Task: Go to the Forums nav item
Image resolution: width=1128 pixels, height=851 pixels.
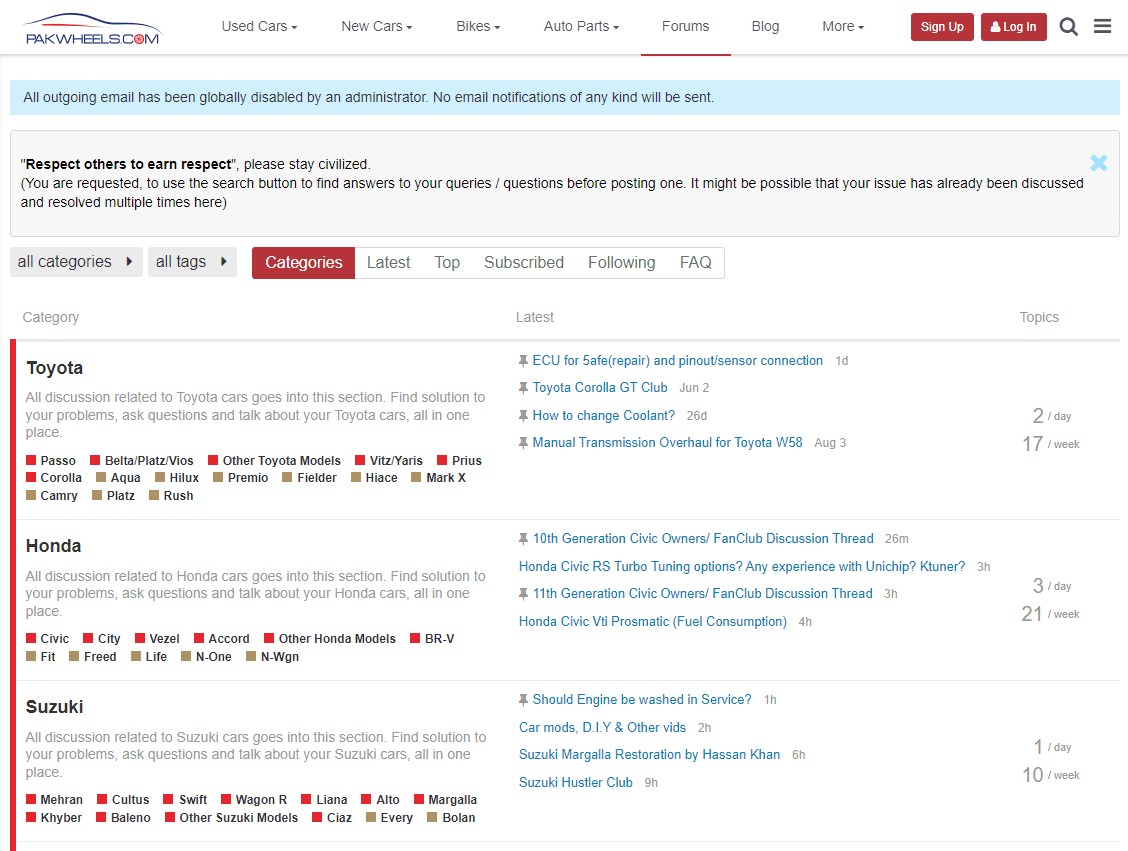Action: [x=686, y=27]
